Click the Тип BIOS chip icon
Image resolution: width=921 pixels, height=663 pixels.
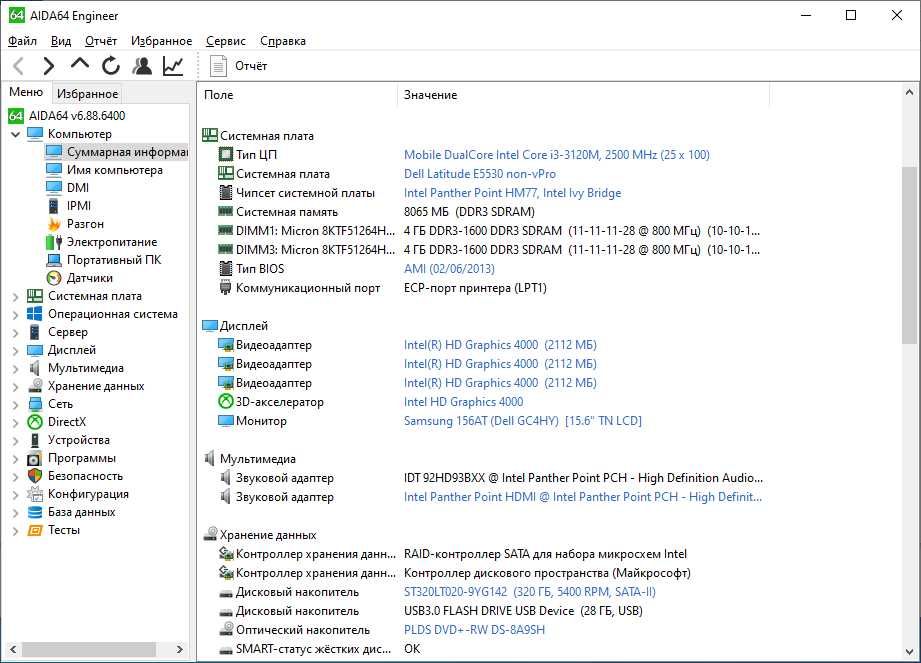[226, 268]
